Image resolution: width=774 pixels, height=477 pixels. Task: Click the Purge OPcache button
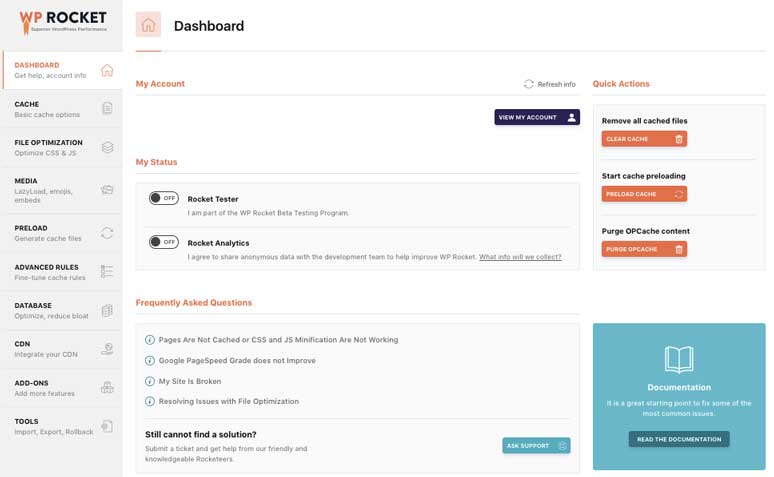point(644,249)
